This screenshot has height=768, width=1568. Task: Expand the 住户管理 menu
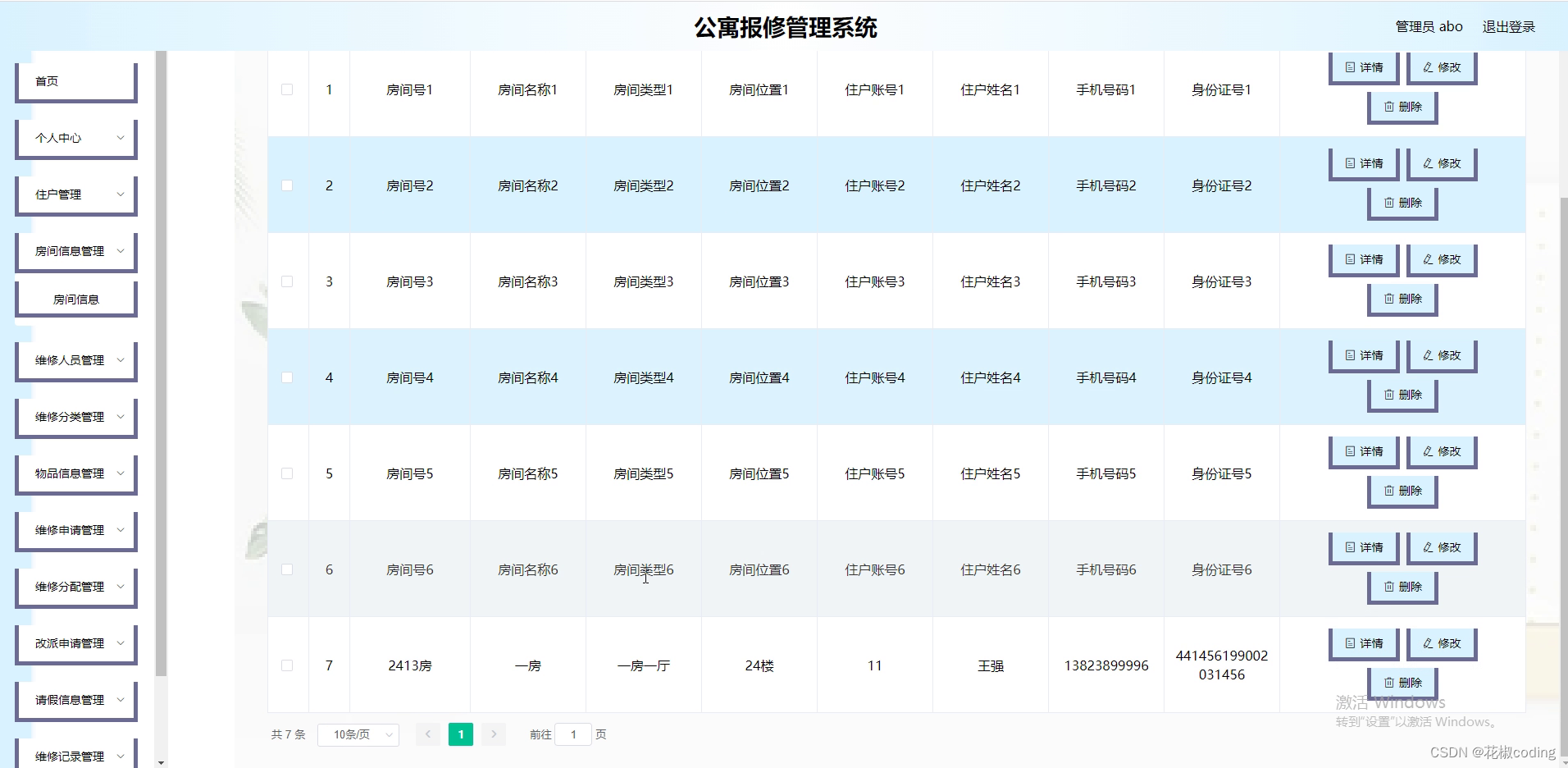(75, 194)
